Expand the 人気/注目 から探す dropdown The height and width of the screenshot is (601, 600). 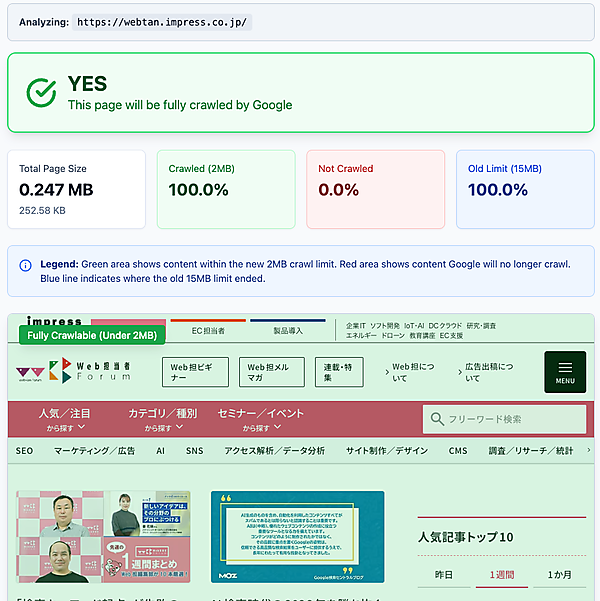coord(64,419)
